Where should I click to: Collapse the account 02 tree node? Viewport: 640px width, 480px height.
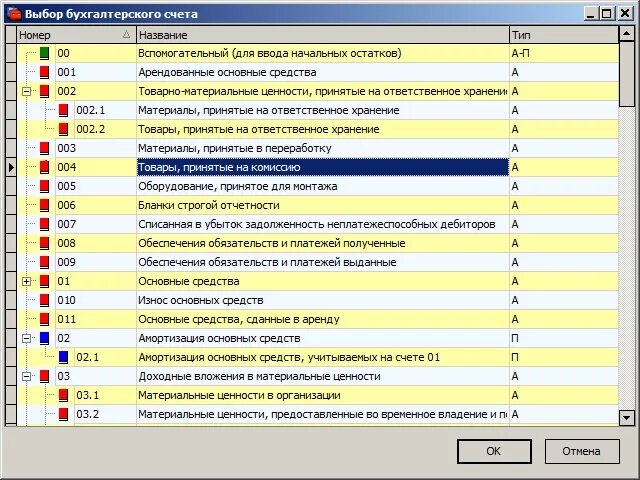pyautogui.click(x=27, y=338)
